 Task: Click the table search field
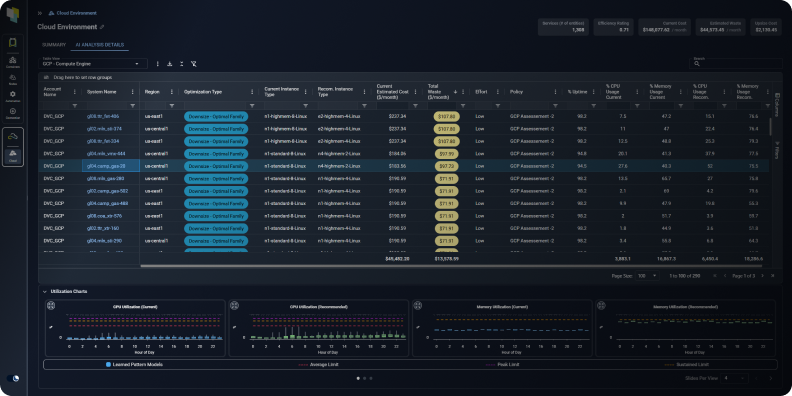coord(736,64)
